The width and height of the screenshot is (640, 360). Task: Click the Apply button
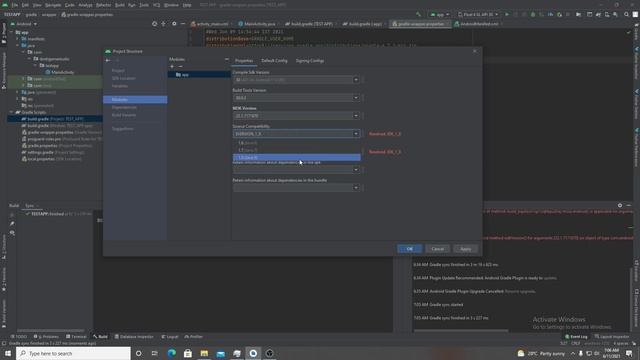466,249
